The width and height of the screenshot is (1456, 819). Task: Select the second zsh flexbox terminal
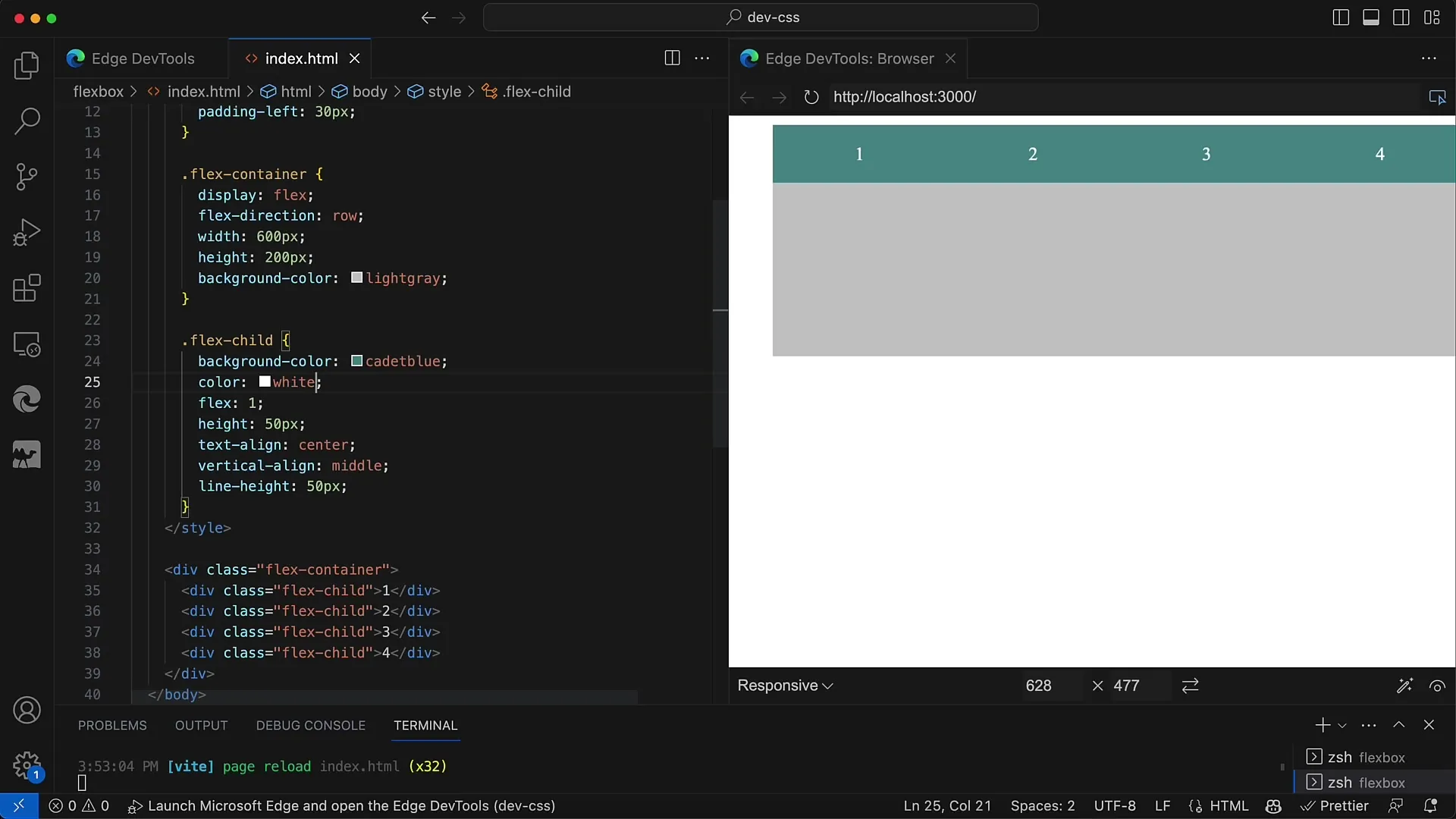[x=1374, y=783]
